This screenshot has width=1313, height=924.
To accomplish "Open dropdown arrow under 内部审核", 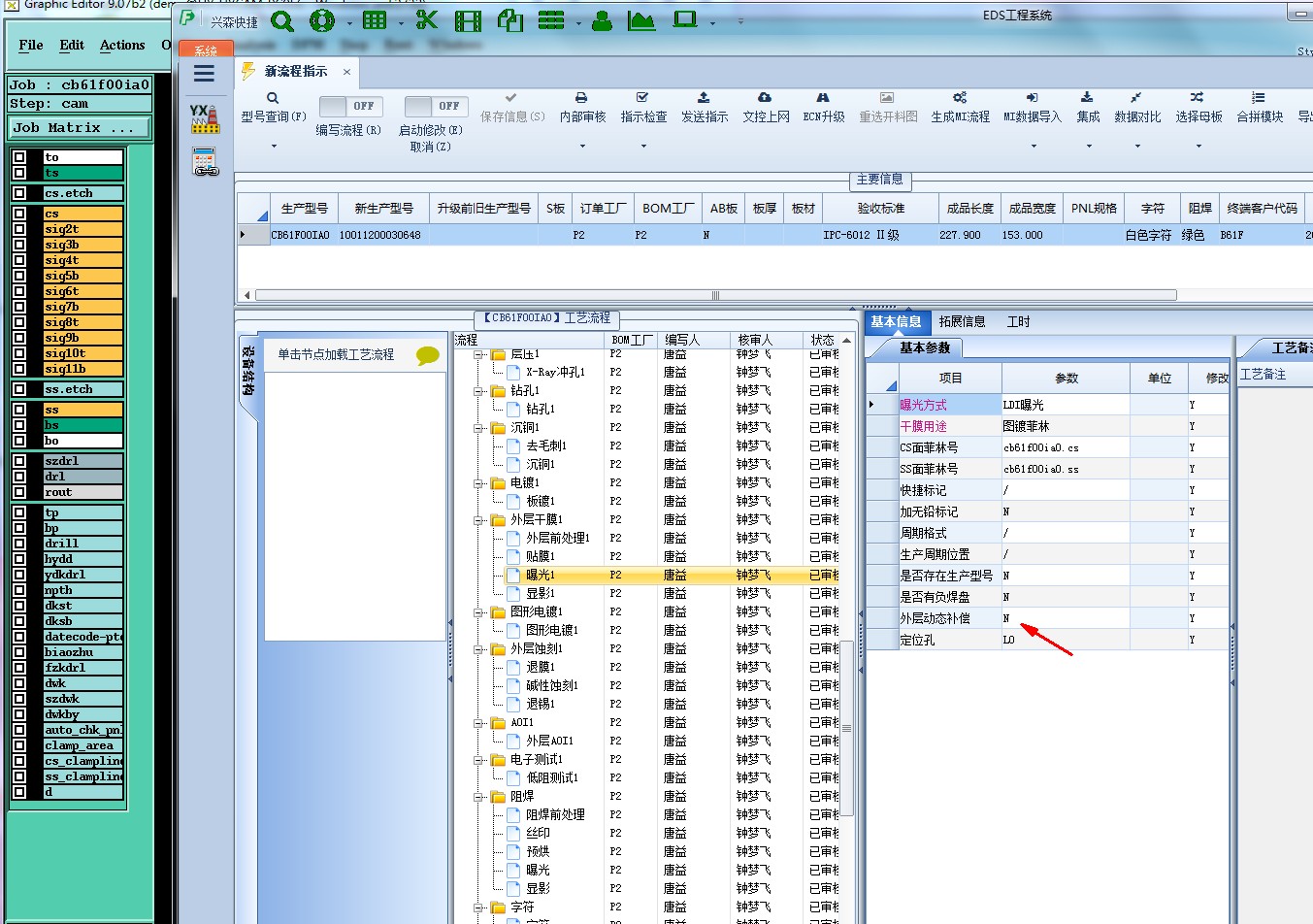I will click(x=582, y=147).
